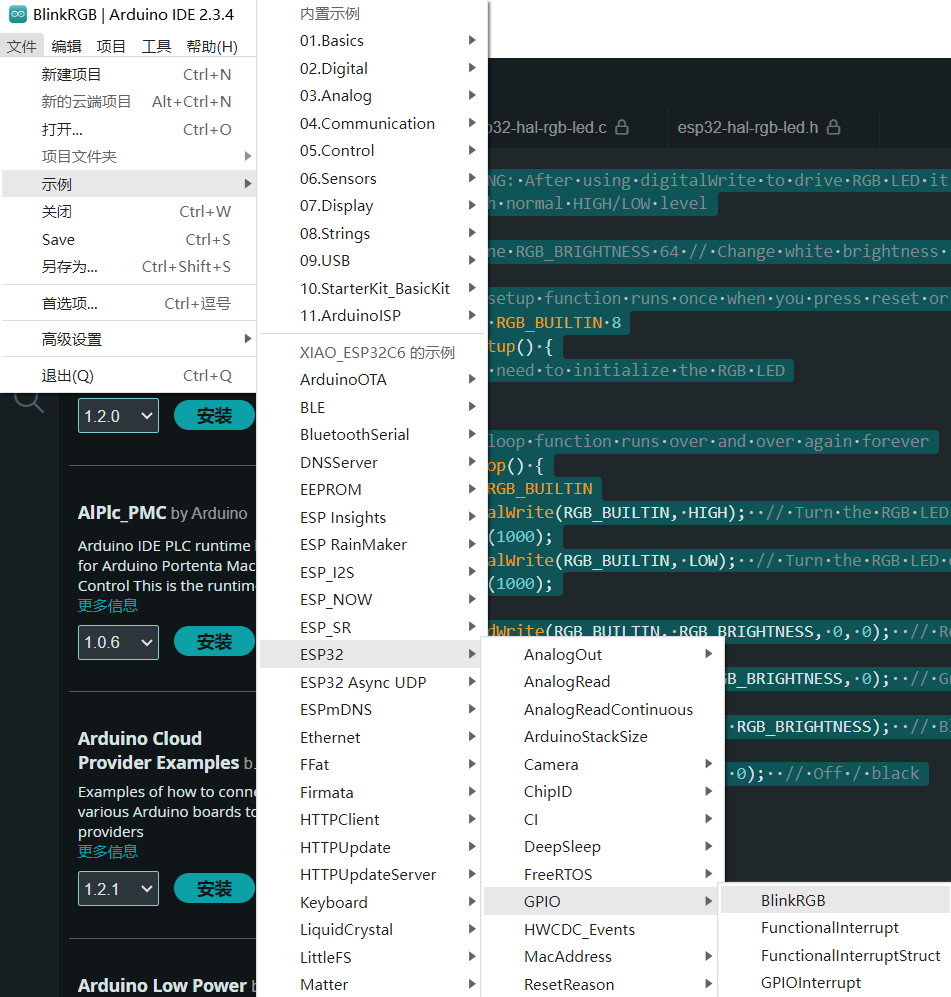Image resolution: width=951 pixels, height=997 pixels.
Task: Click the search magnifier icon in sidebar
Action: click(29, 402)
